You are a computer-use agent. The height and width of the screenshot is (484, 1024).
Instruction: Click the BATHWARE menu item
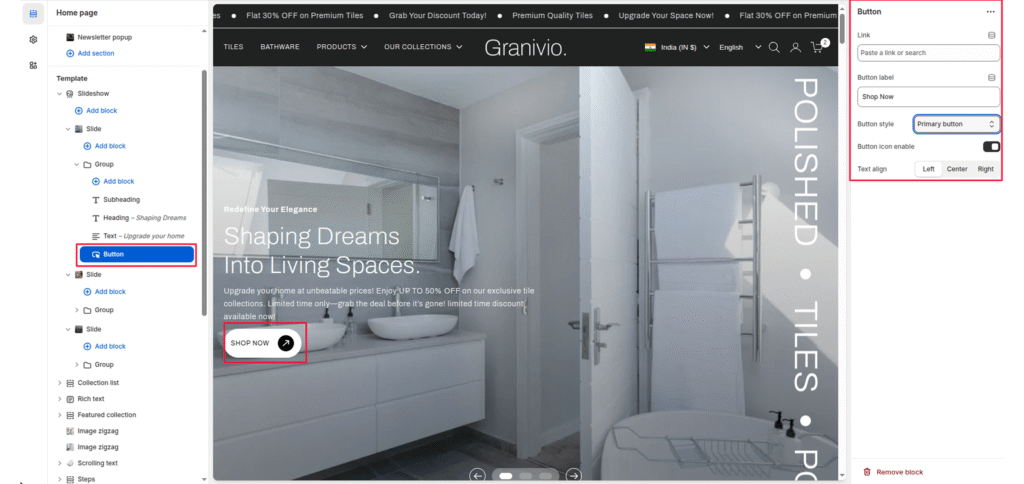[x=279, y=47]
